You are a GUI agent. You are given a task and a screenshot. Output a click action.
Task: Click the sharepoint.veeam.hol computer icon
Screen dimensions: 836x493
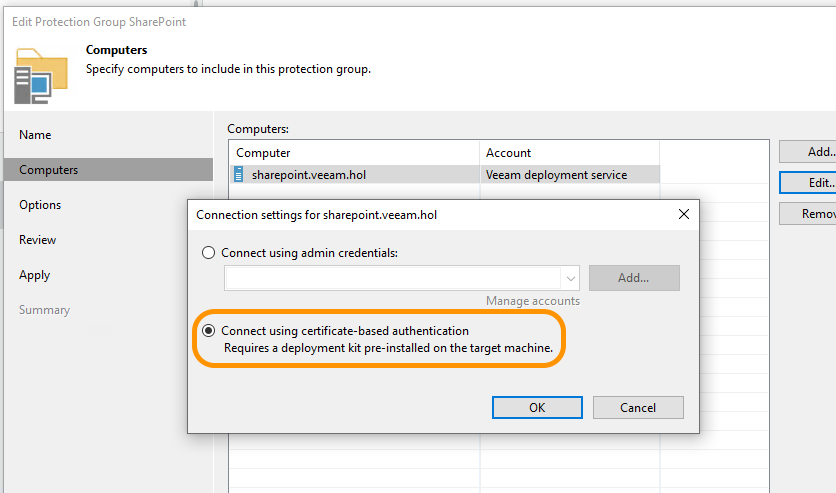pyautogui.click(x=239, y=174)
